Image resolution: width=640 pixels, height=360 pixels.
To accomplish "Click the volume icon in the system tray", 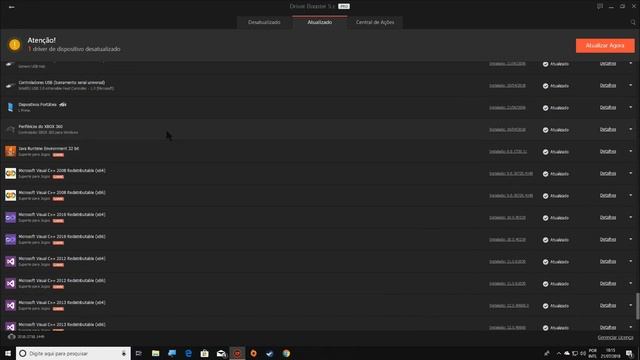I will coord(583,353).
